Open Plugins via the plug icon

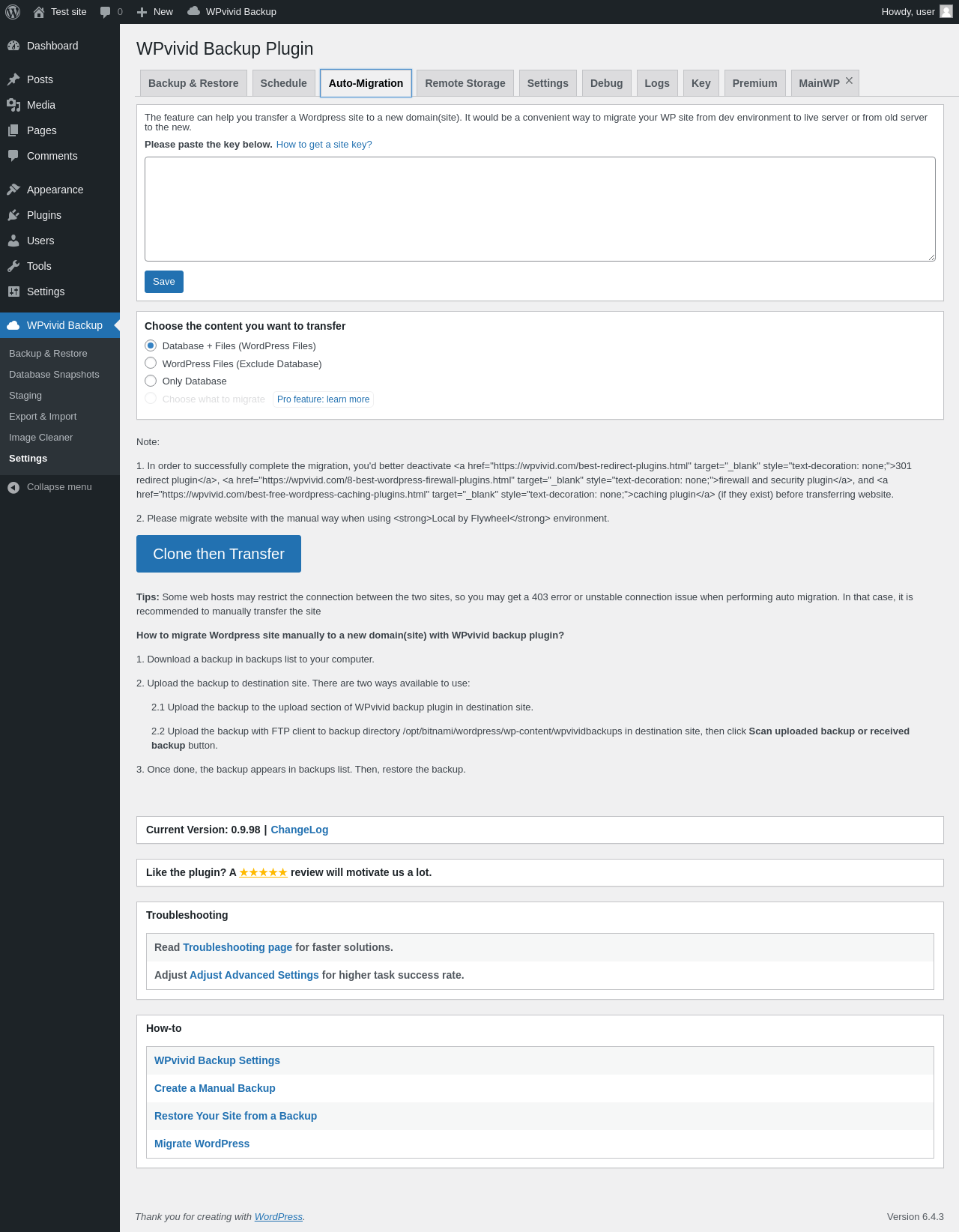click(x=13, y=215)
